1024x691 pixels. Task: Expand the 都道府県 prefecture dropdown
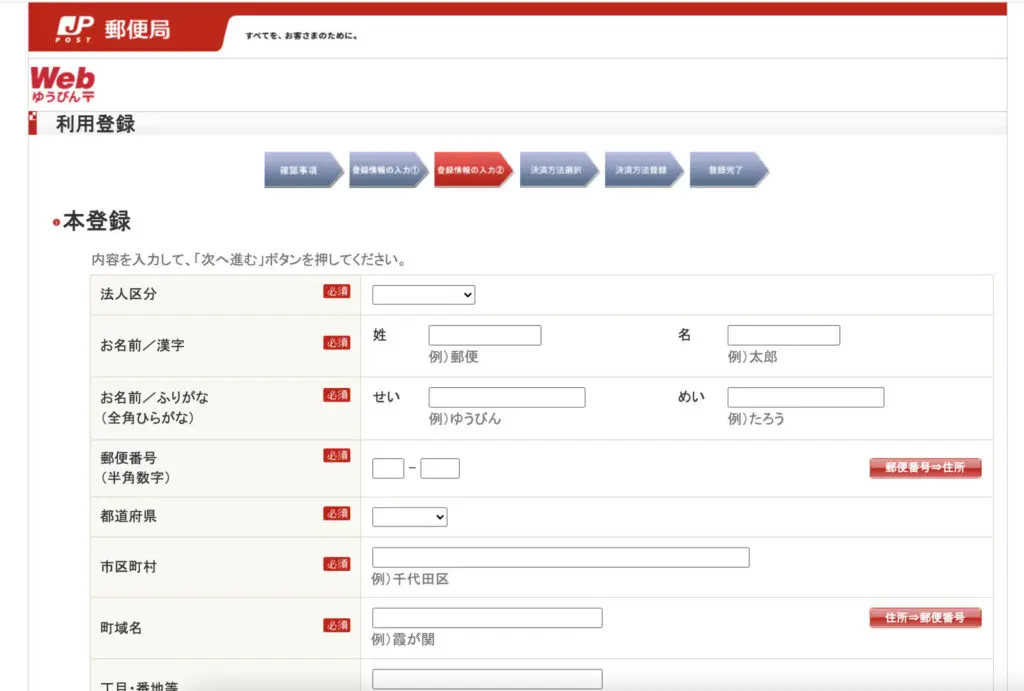(x=409, y=517)
